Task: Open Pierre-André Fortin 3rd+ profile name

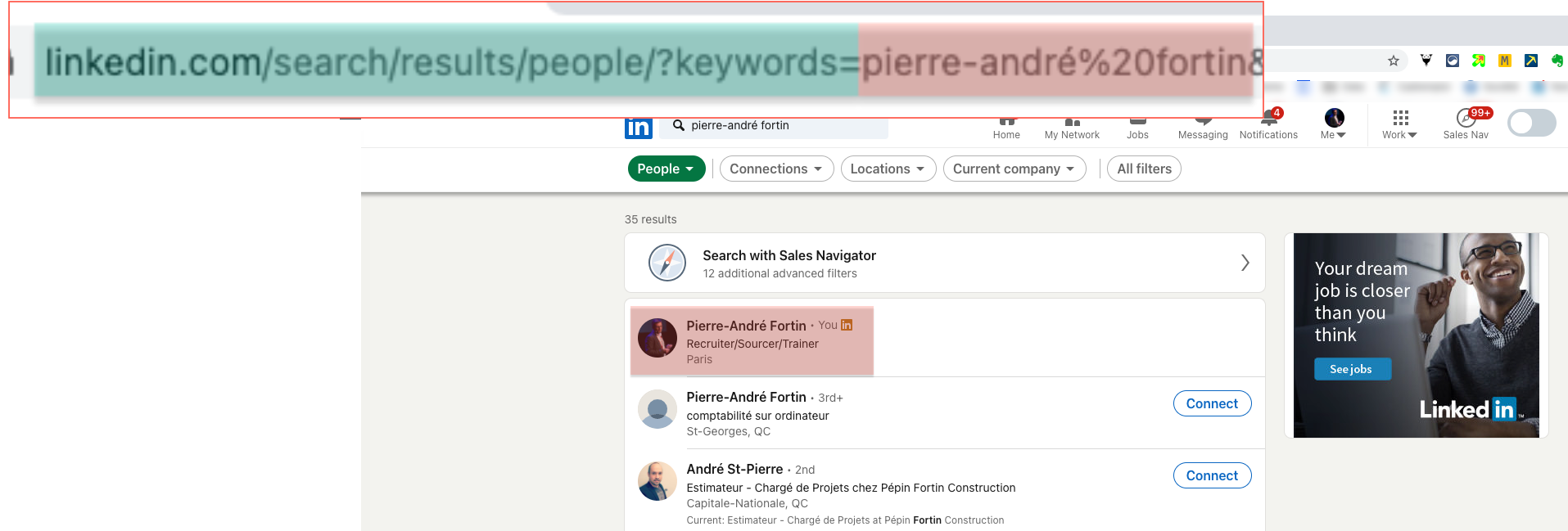Action: pos(746,397)
